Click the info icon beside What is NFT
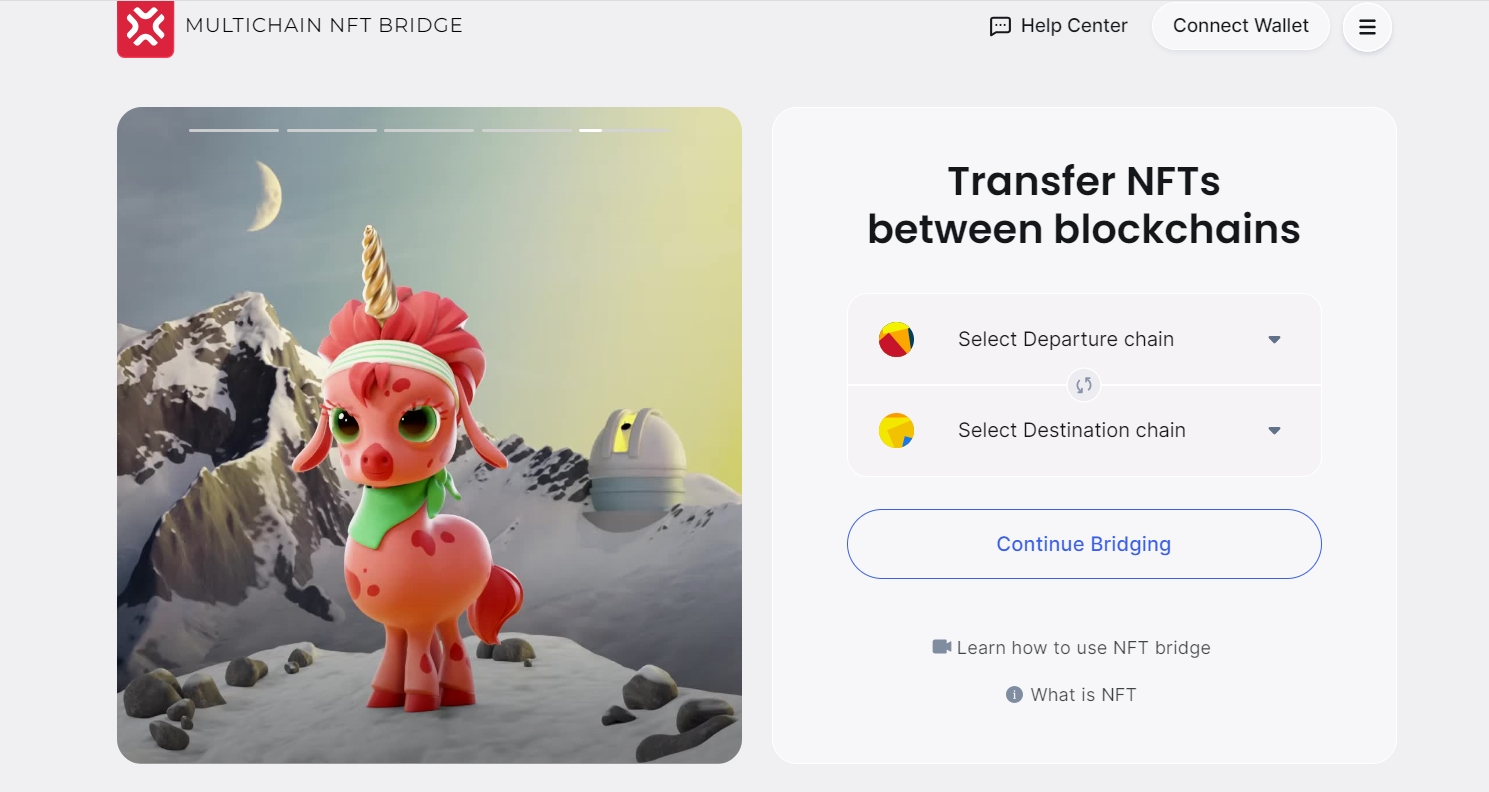The width and height of the screenshot is (1489, 792). click(x=1014, y=694)
